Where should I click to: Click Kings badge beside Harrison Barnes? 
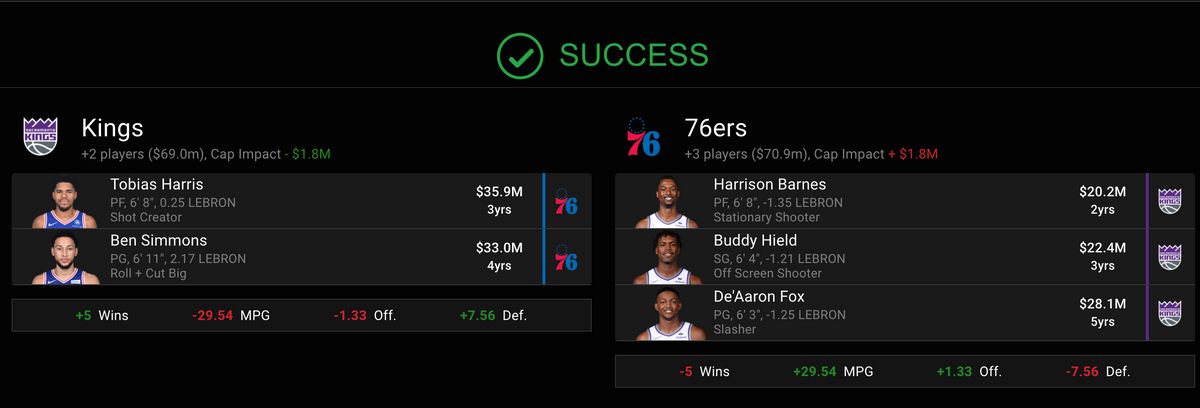(x=1169, y=201)
